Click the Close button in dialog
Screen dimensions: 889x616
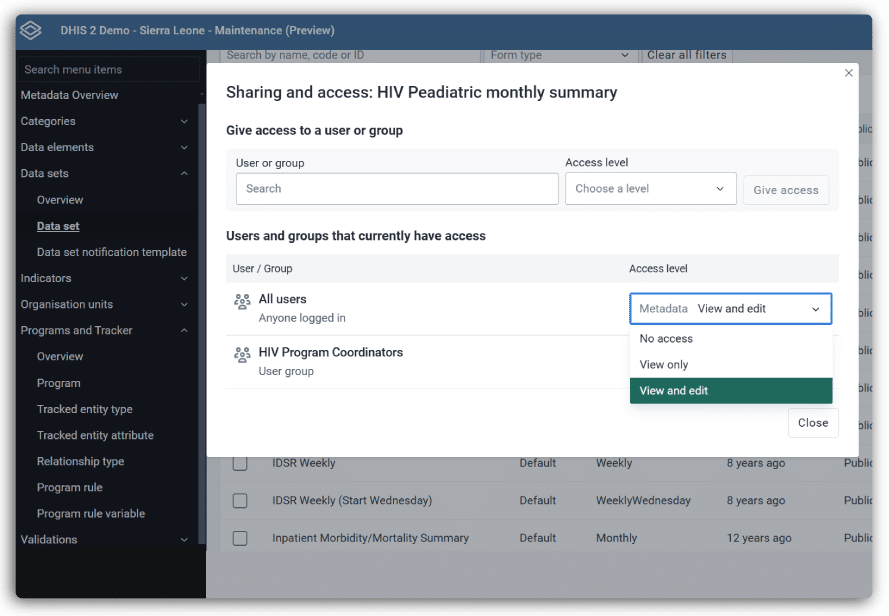(813, 423)
